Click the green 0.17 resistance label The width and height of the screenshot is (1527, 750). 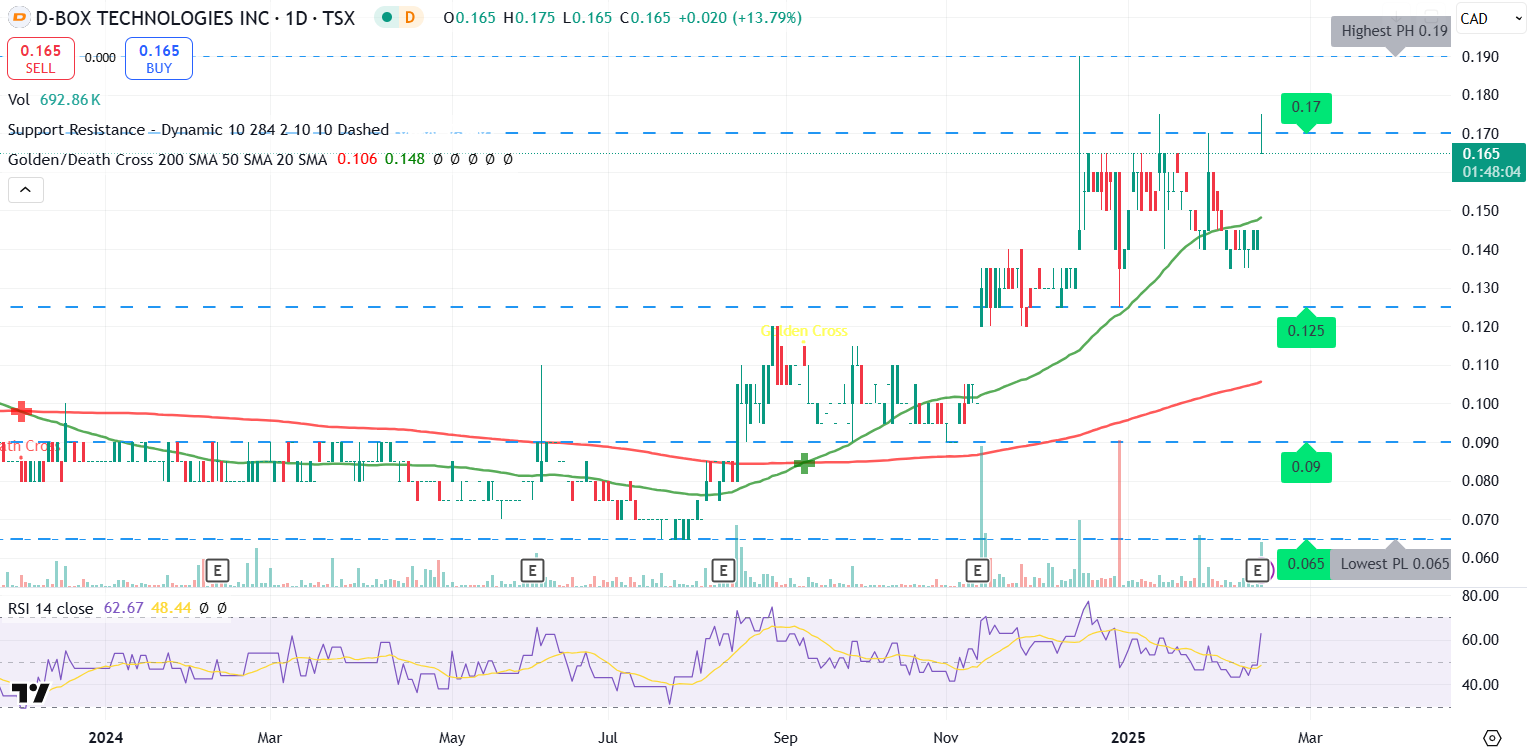1306,106
